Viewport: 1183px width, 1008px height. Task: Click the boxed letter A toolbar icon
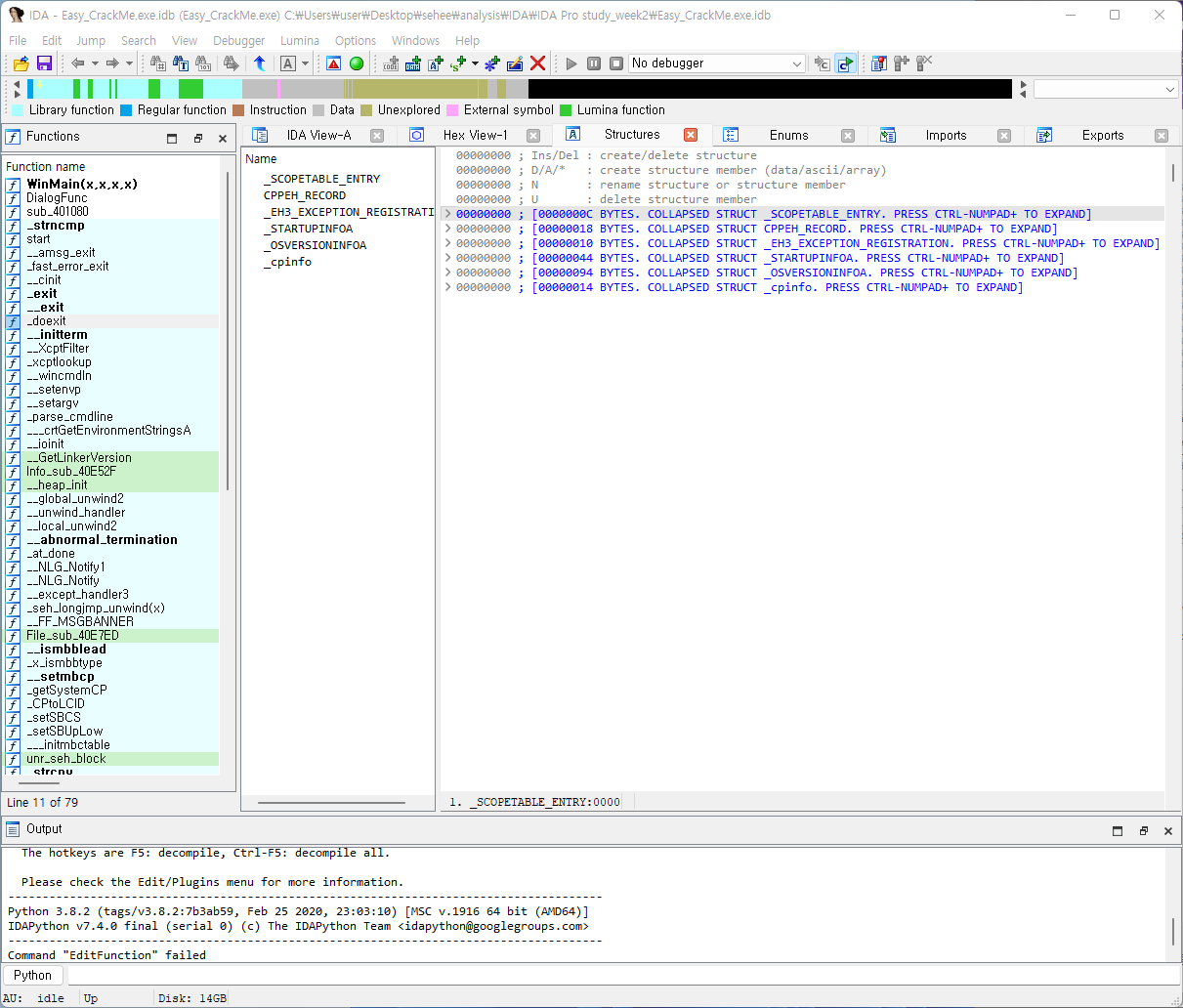point(288,63)
